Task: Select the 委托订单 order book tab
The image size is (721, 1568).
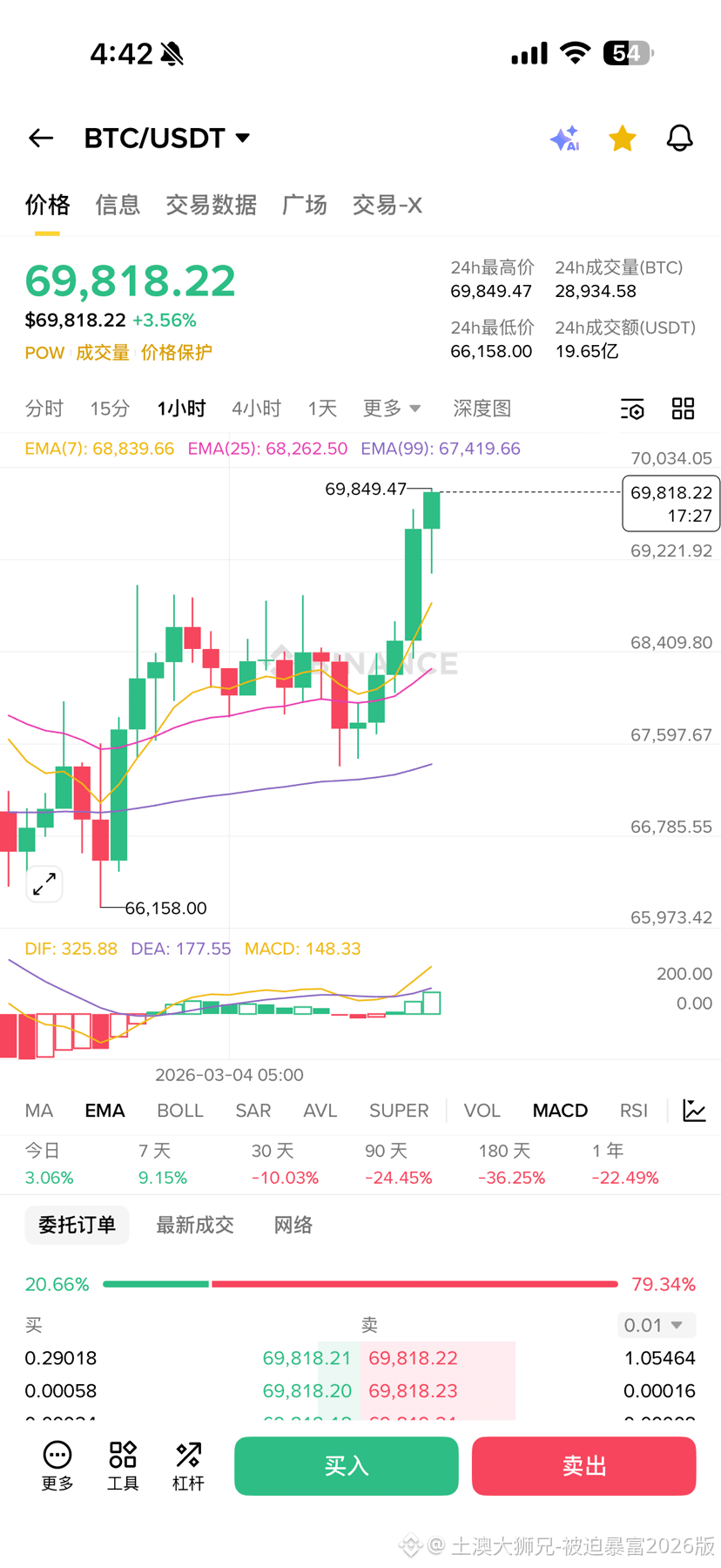Action: 77,1226
